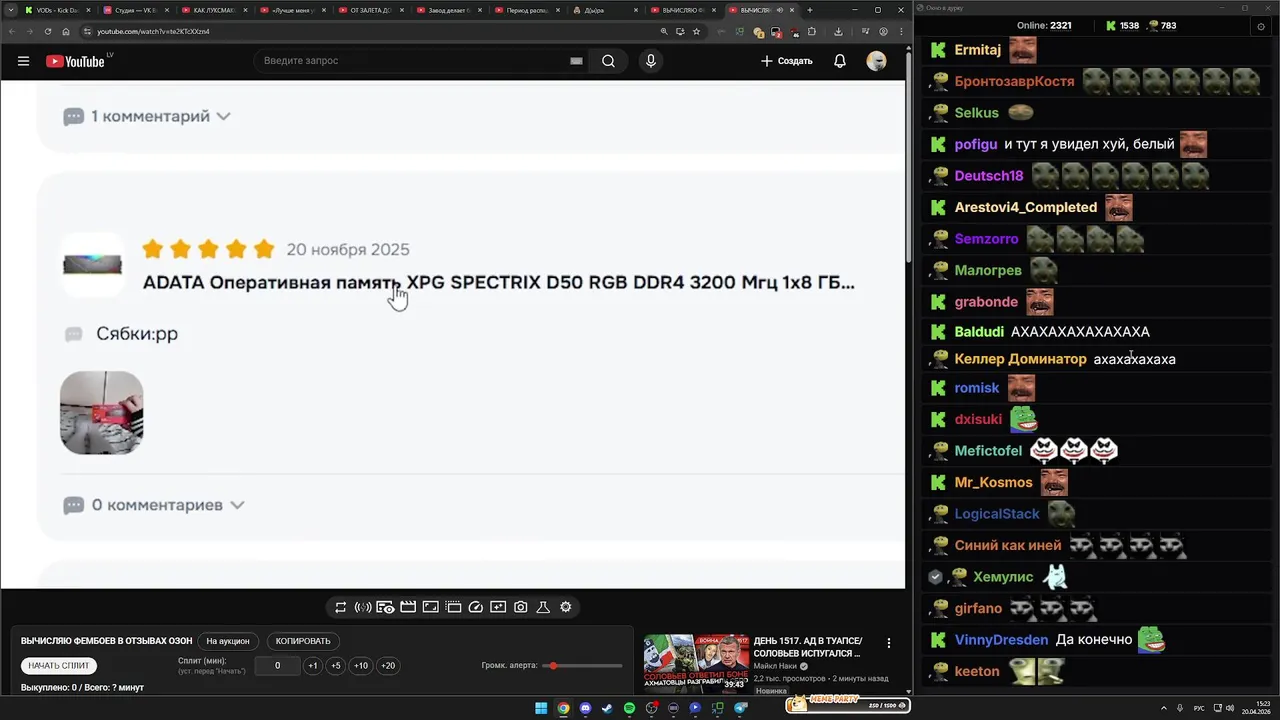Screen dimensions: 1280x720
Task: Click the loop icon in the player toolbar
Action: click(340, 607)
